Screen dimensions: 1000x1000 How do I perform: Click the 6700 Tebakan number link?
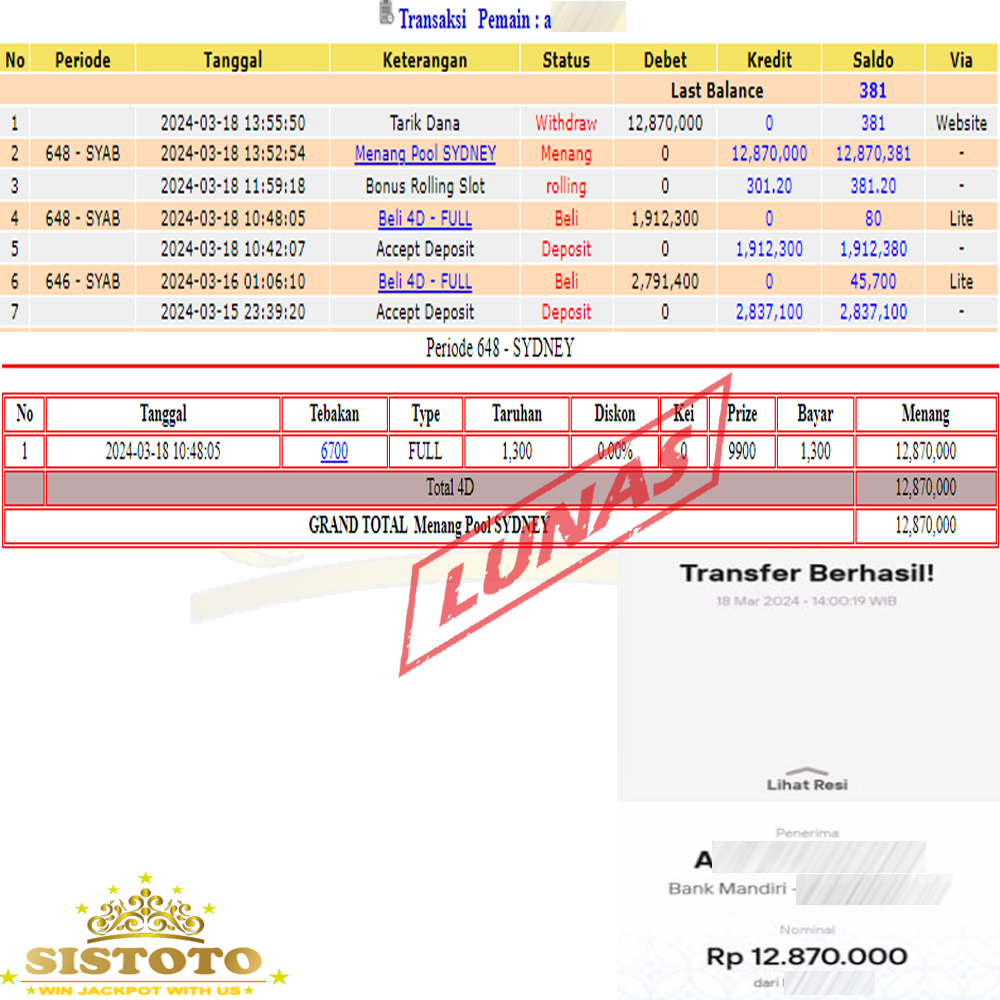pos(334,452)
